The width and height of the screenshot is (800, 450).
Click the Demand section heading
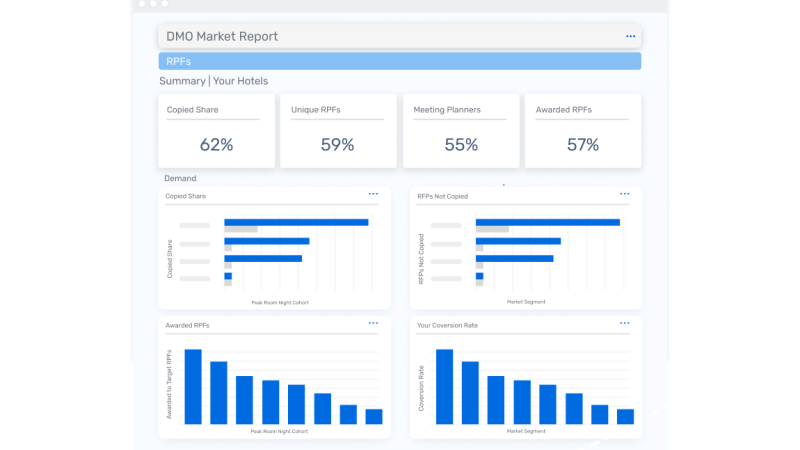(x=180, y=178)
